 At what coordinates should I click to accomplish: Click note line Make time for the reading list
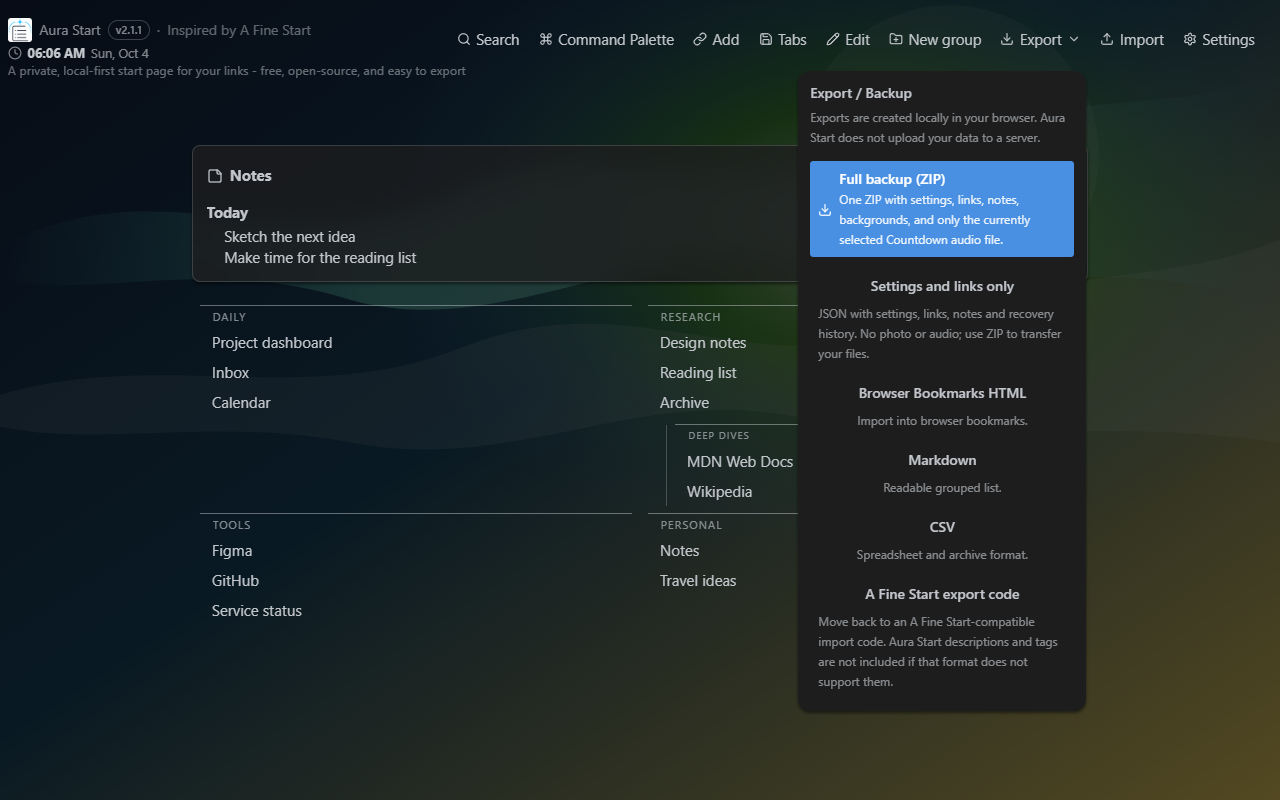tap(320, 258)
